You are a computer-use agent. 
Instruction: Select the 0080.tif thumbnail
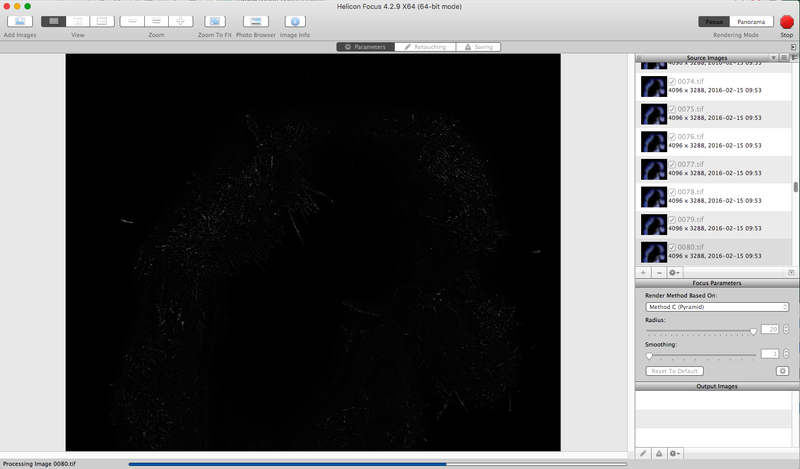click(654, 252)
